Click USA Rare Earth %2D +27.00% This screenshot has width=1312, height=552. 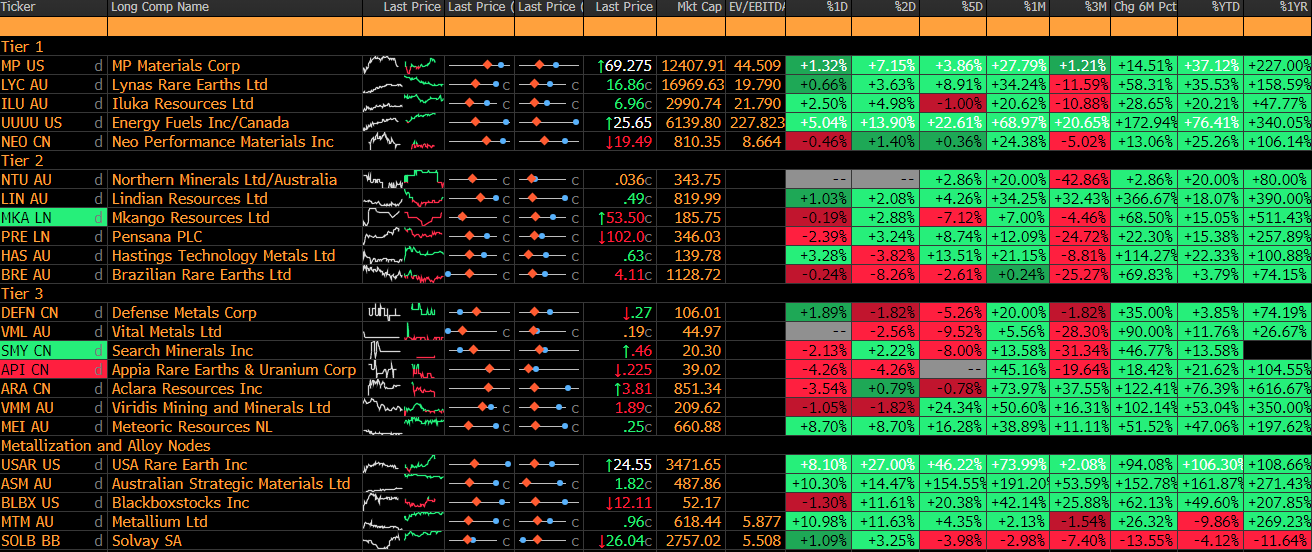point(885,465)
